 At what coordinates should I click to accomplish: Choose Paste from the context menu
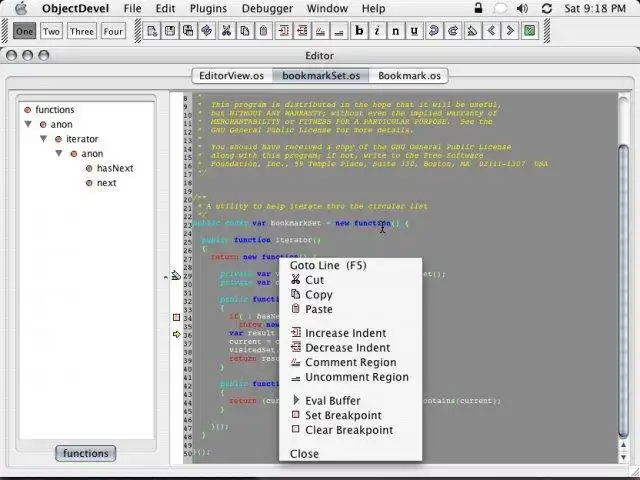click(350, 309)
